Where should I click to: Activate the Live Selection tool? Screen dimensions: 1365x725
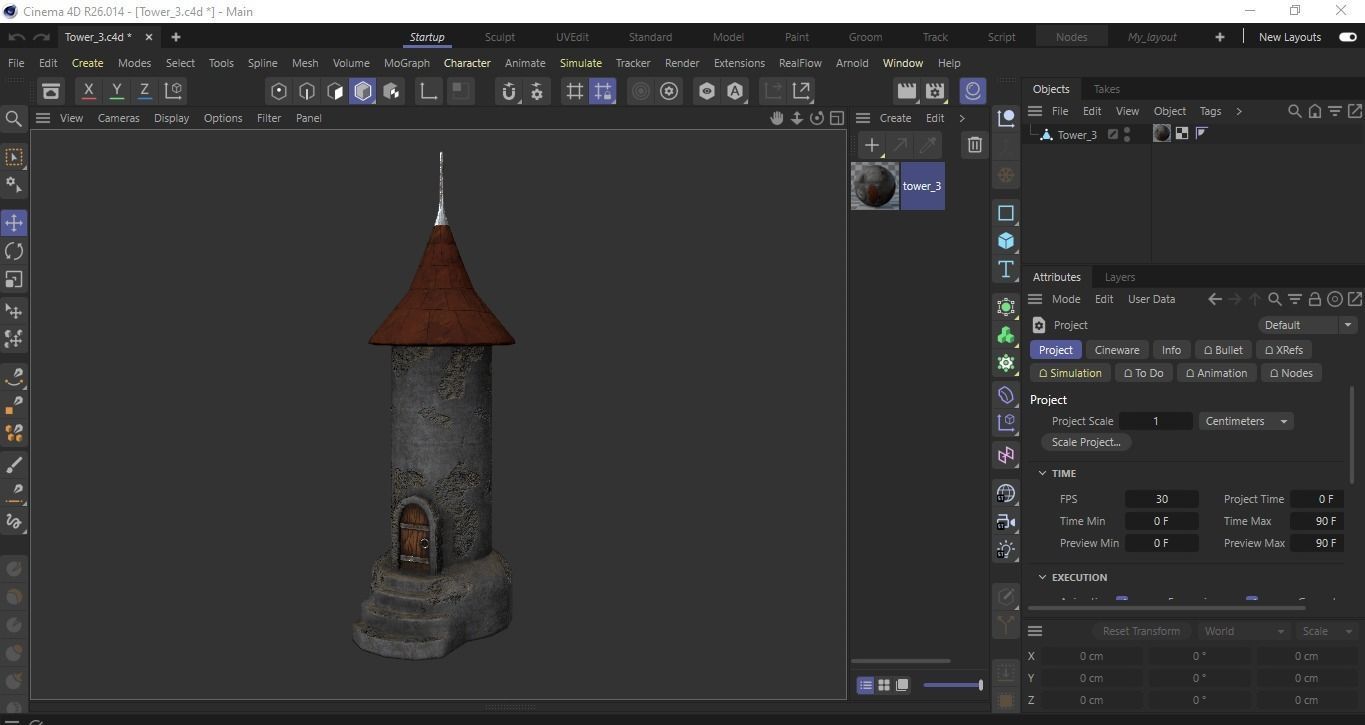14,157
